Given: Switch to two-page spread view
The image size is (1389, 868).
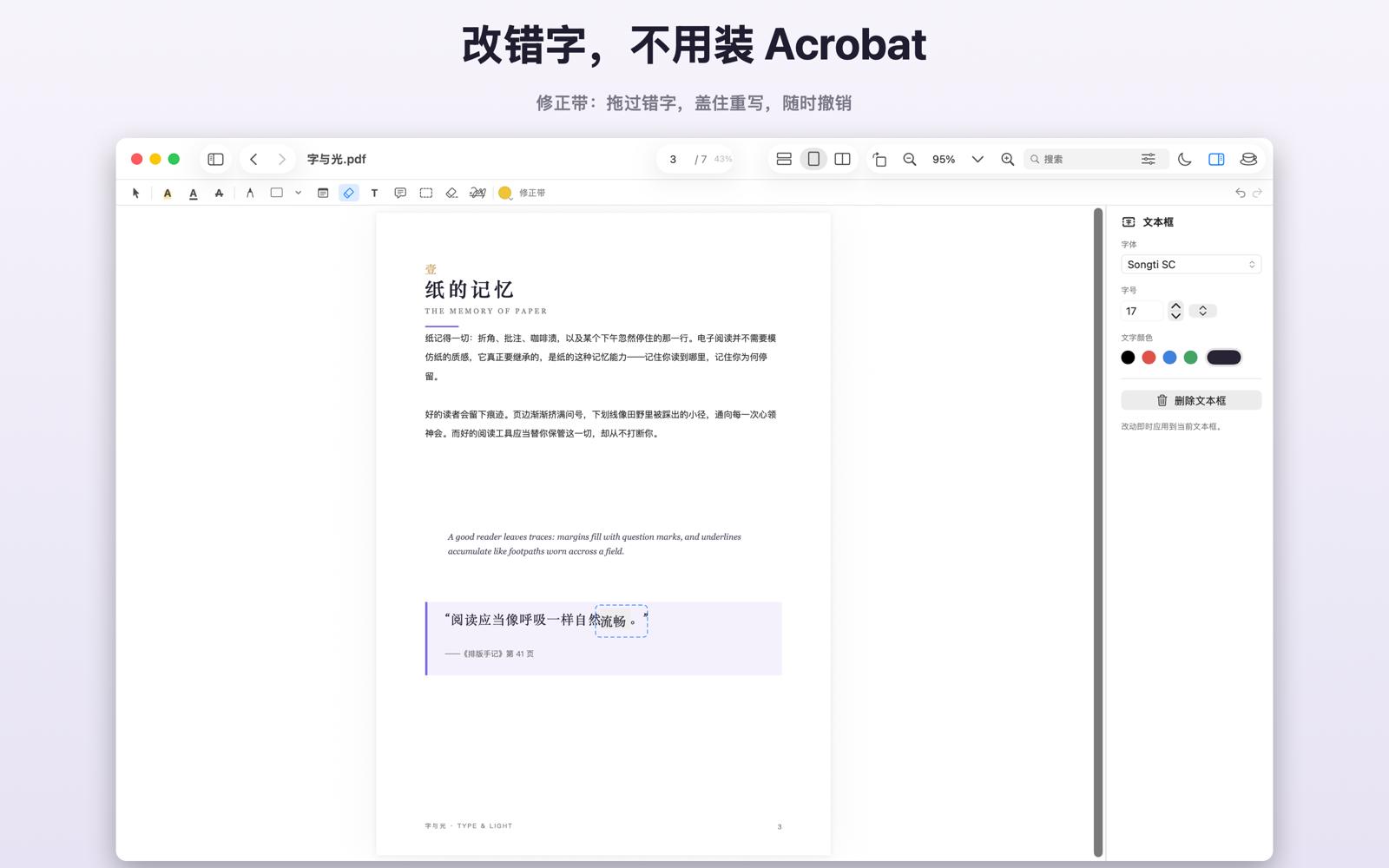Looking at the screenshot, I should [842, 159].
